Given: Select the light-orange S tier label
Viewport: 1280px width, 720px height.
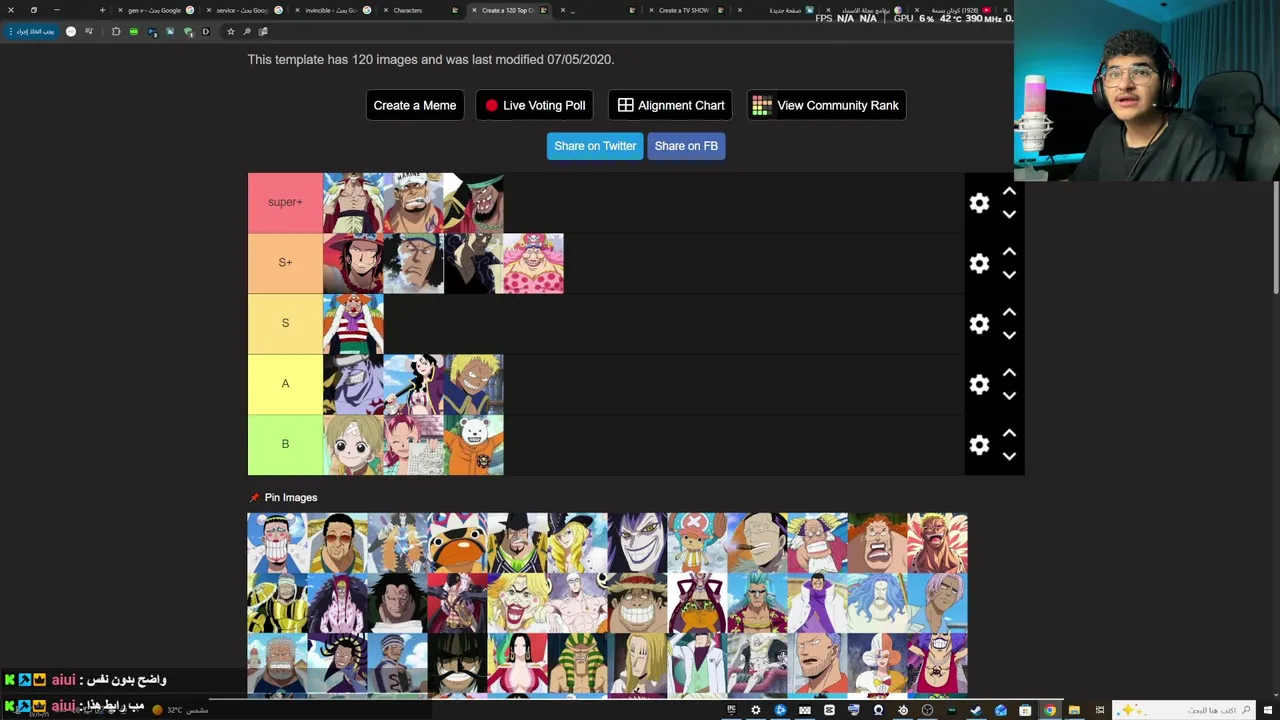Looking at the screenshot, I should (285, 324).
